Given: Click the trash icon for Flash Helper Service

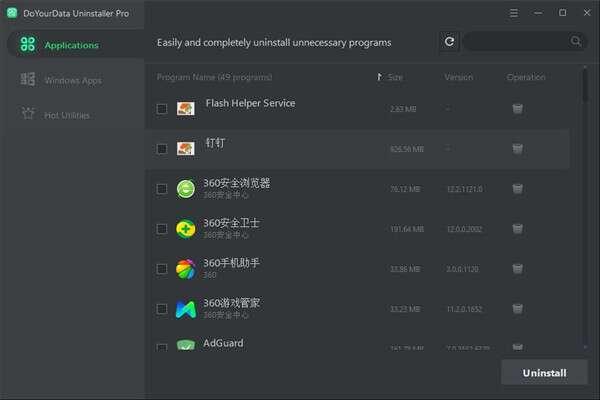Looking at the screenshot, I should pyautogui.click(x=517, y=109).
